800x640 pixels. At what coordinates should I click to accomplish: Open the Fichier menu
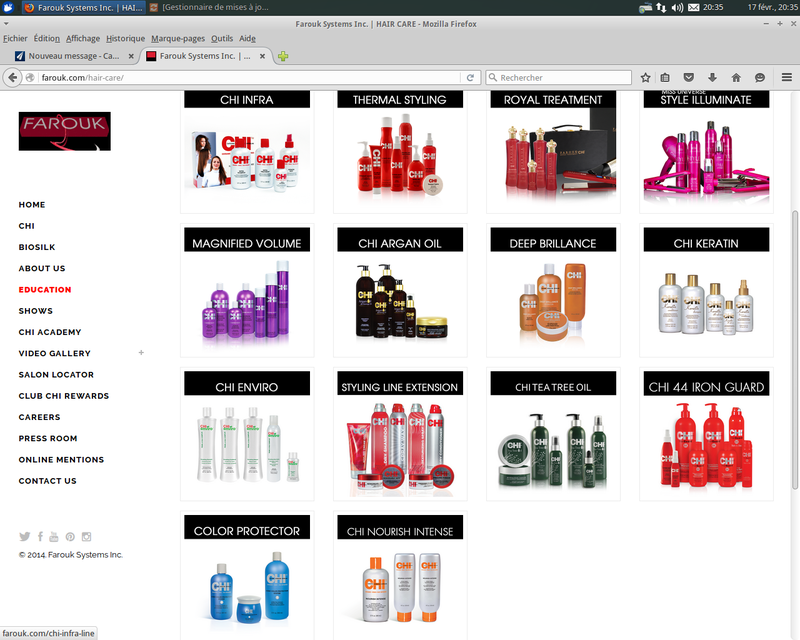tap(15, 38)
